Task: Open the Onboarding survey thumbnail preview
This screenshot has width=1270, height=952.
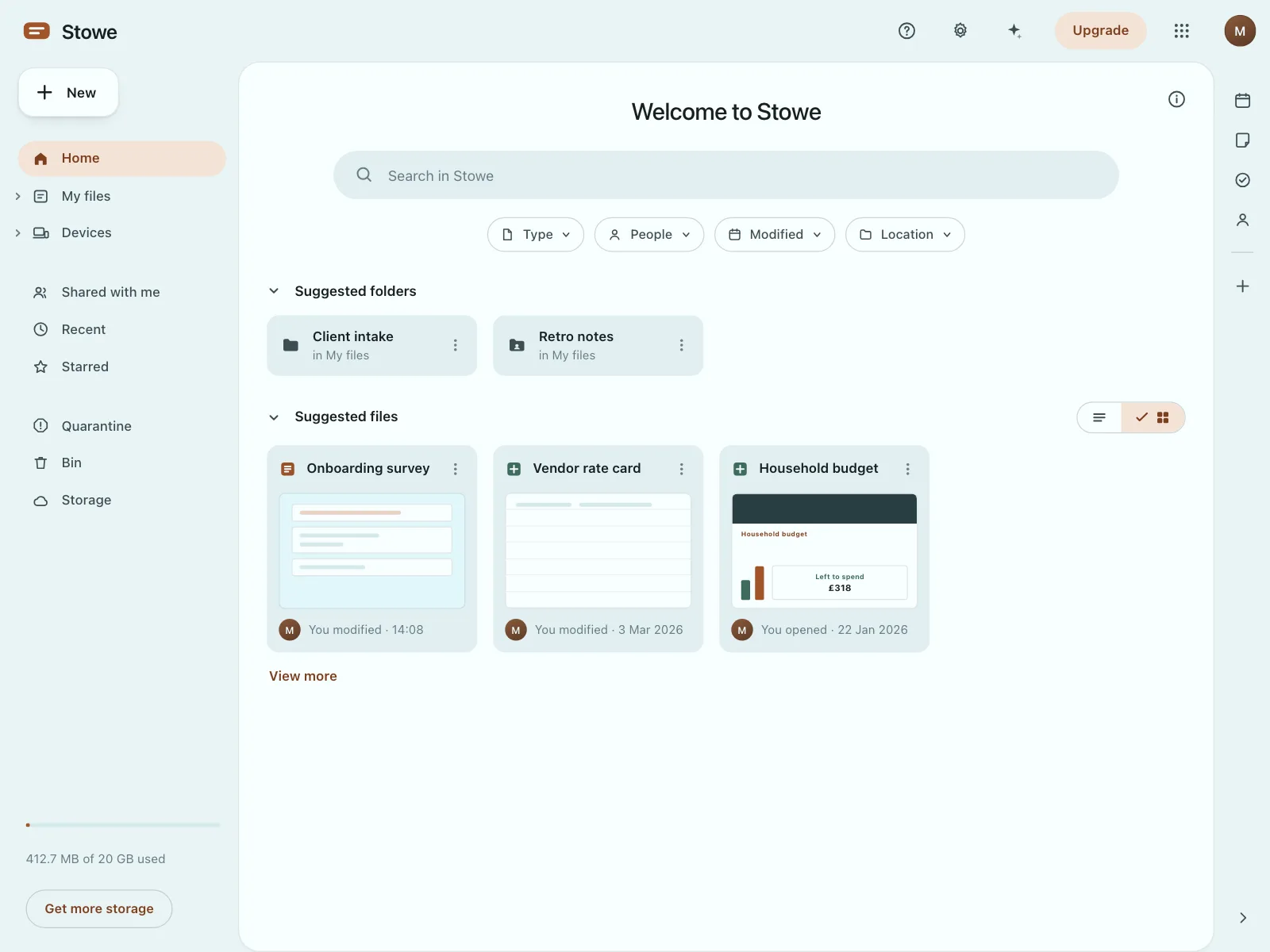Action: (372, 551)
